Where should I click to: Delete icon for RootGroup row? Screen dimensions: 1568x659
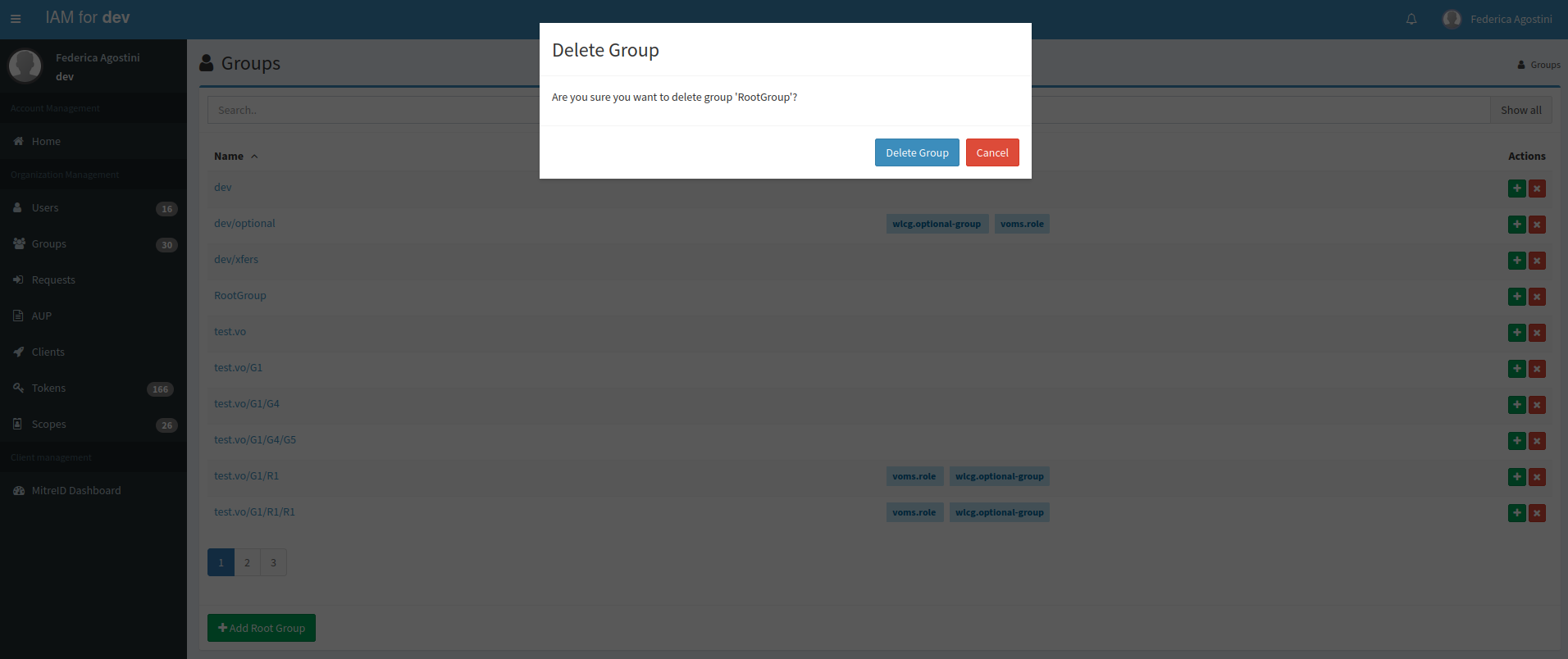coord(1538,297)
